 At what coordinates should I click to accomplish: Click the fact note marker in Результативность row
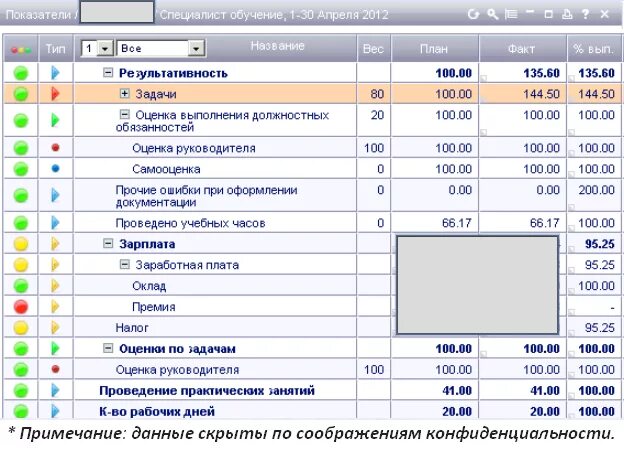[x=484, y=78]
